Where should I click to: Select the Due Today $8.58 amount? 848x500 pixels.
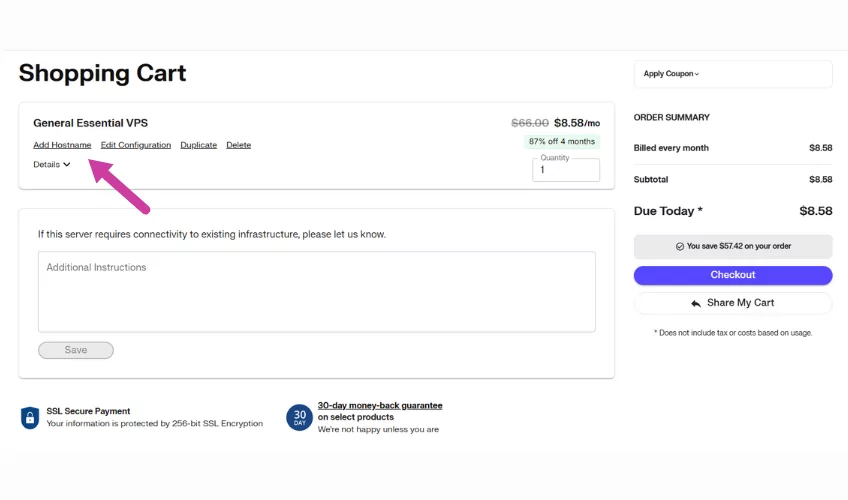[x=816, y=211]
